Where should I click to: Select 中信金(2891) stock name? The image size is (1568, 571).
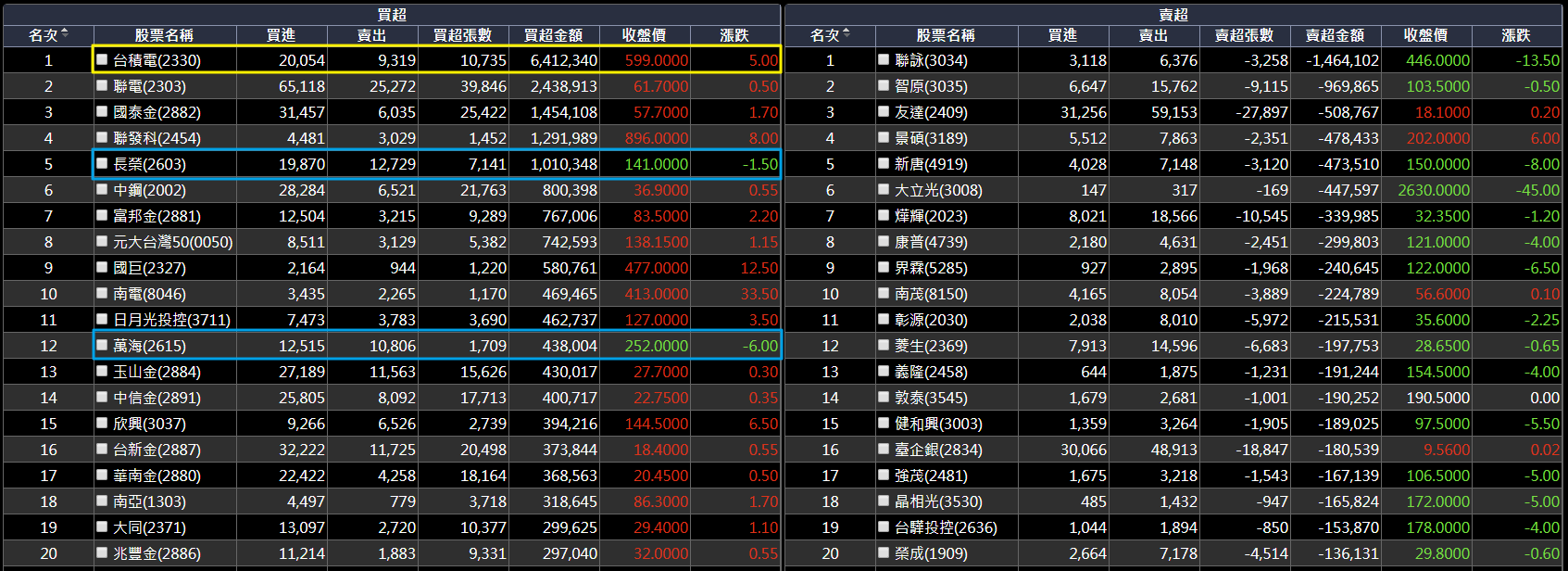pos(157,398)
